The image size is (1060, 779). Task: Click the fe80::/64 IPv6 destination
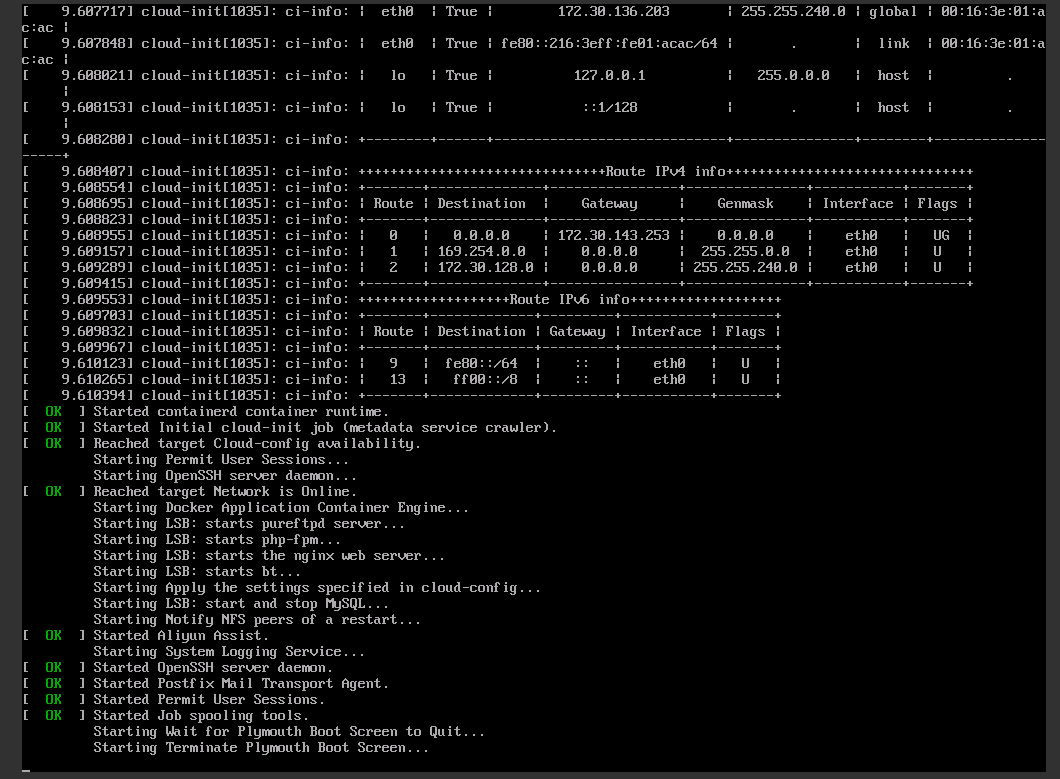[481, 363]
